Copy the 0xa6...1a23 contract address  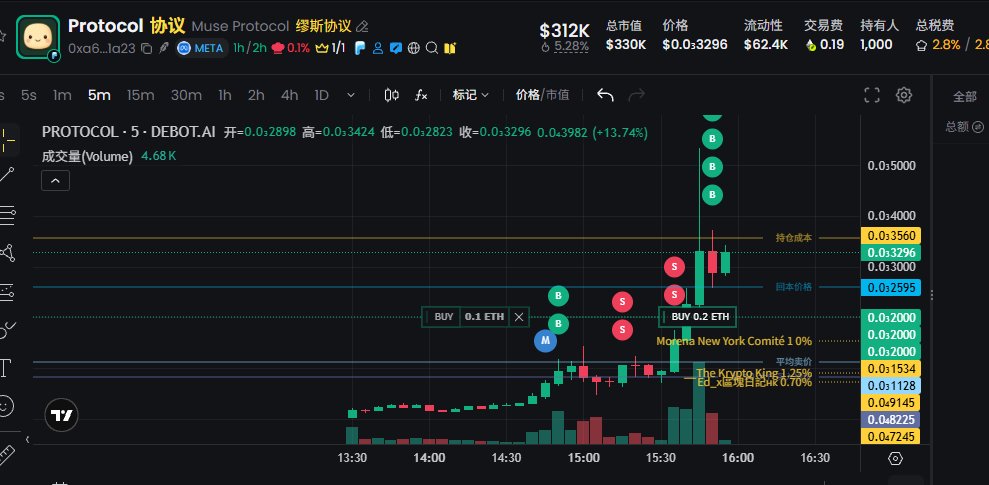click(x=146, y=48)
